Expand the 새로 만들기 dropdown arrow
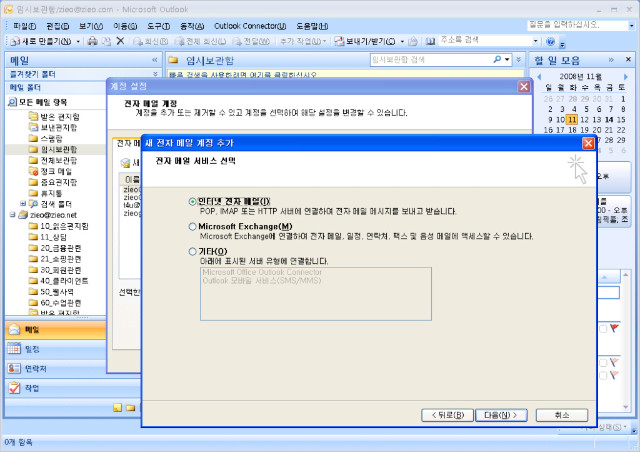 coord(78,41)
